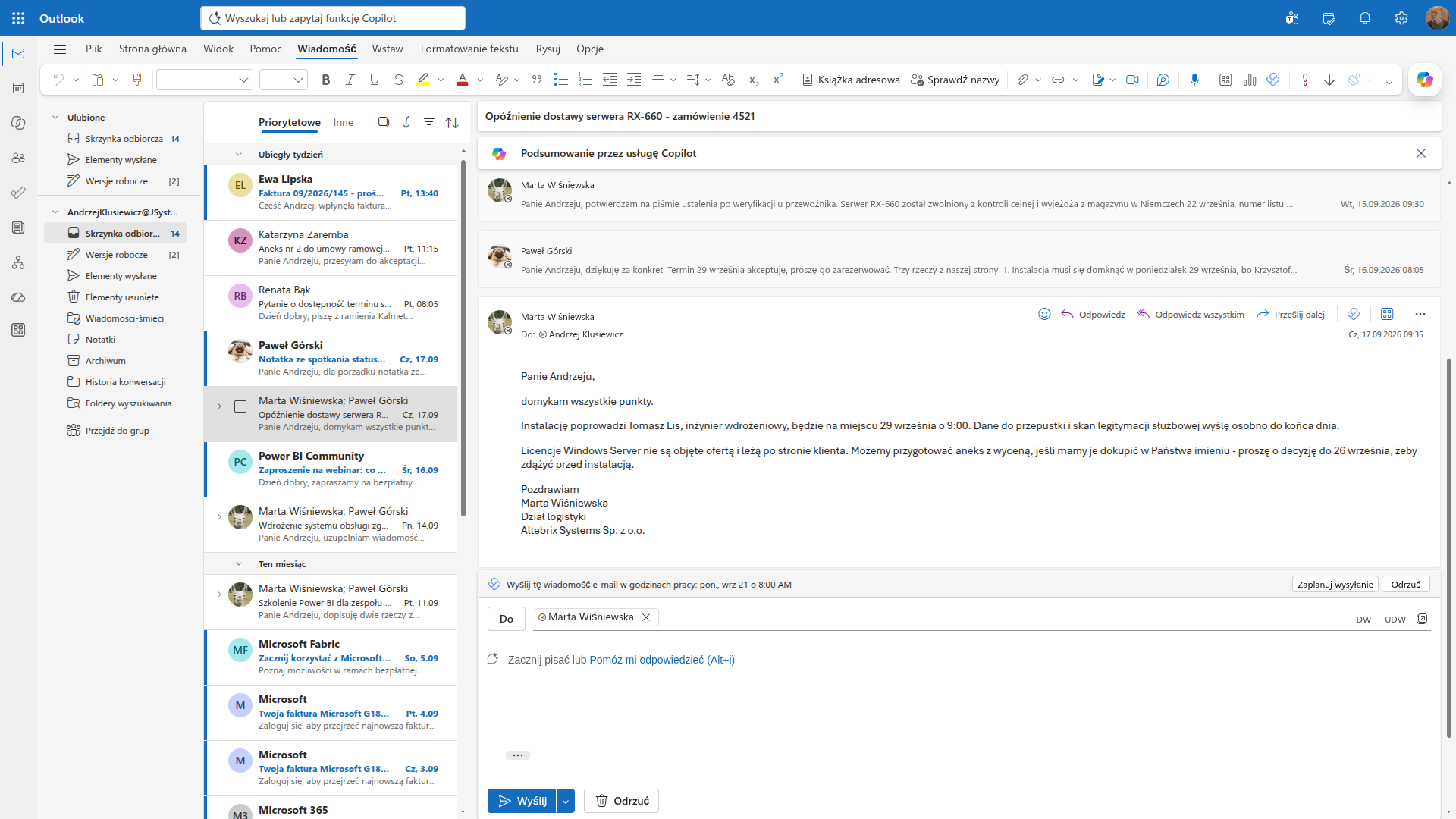1456x819 pixels.
Task: Collapse the Ubiegły tydzień group
Action: (x=238, y=155)
